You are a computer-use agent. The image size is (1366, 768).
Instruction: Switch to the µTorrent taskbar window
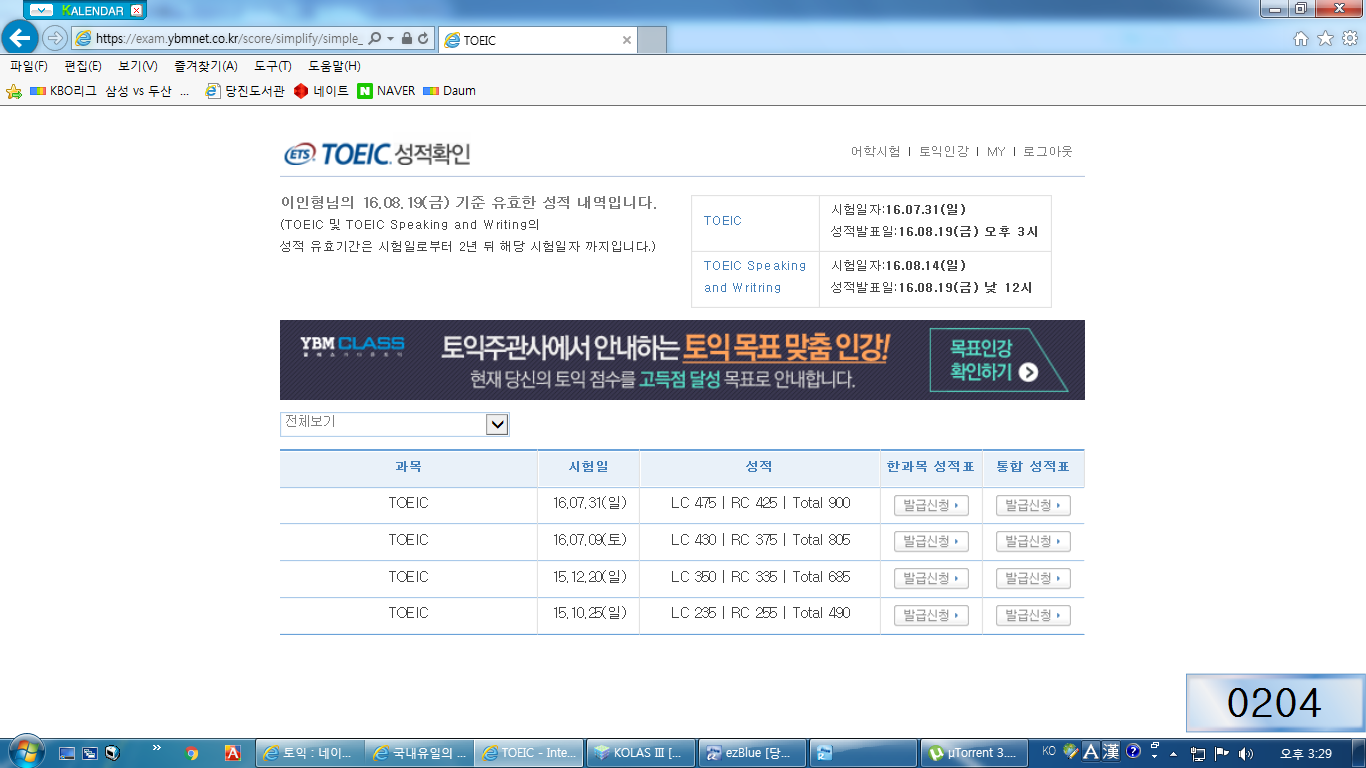[x=972, y=753]
